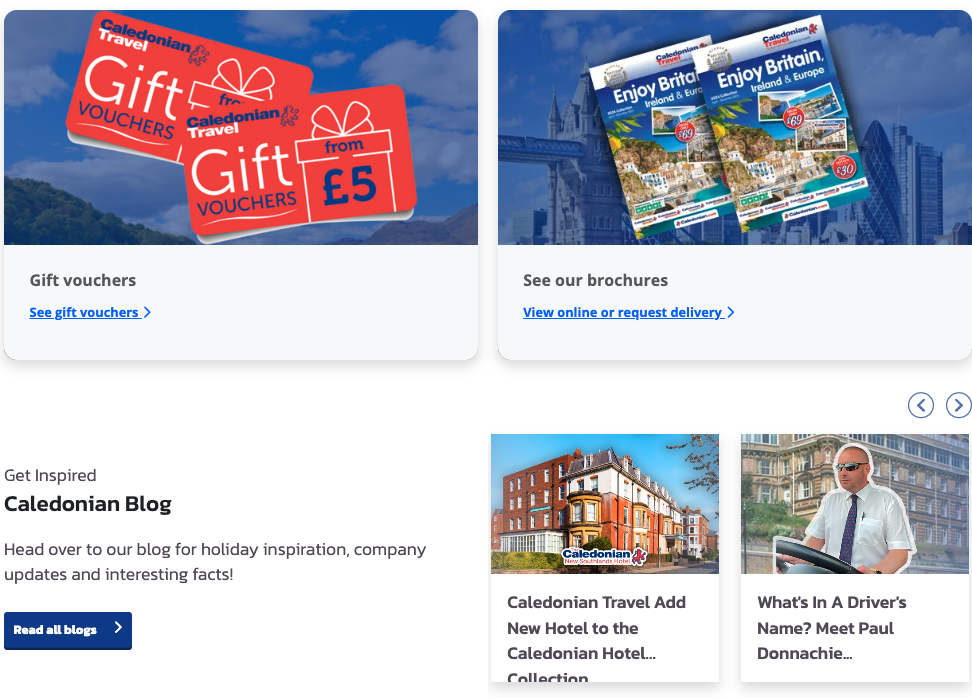Click the See our brochures card heading
Viewport: 972px width, 699px height.
595,280
